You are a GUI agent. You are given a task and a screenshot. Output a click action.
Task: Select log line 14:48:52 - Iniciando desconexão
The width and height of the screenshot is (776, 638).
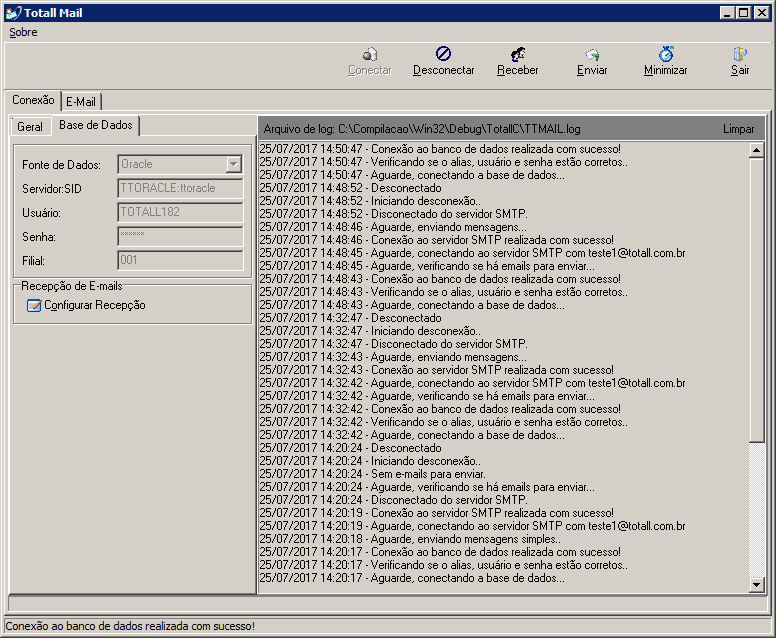point(370,201)
